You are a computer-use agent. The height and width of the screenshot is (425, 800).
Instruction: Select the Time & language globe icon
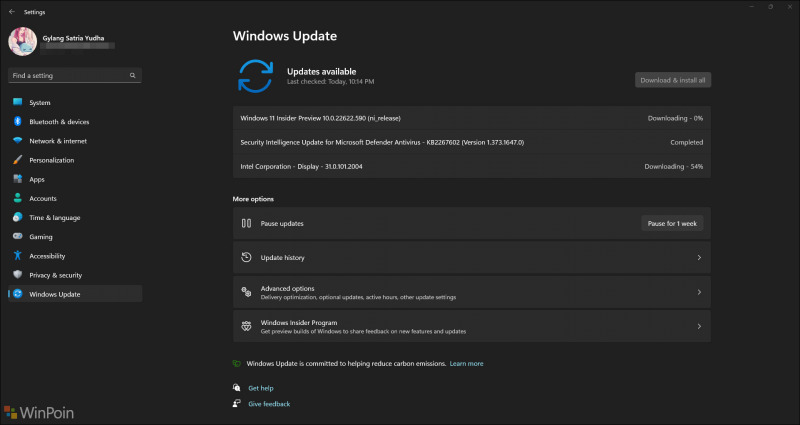(18, 217)
